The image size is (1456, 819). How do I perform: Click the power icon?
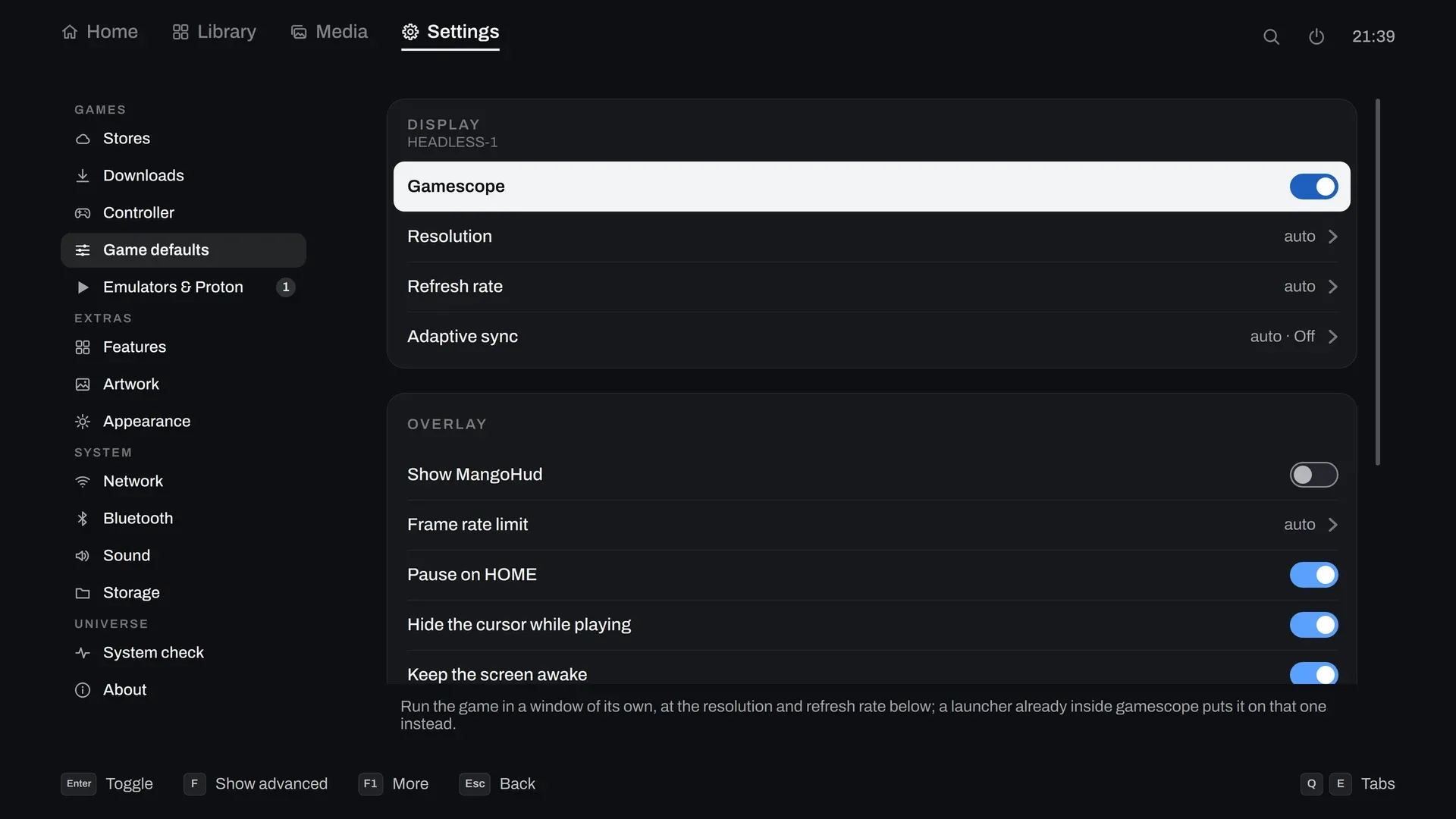click(1316, 36)
